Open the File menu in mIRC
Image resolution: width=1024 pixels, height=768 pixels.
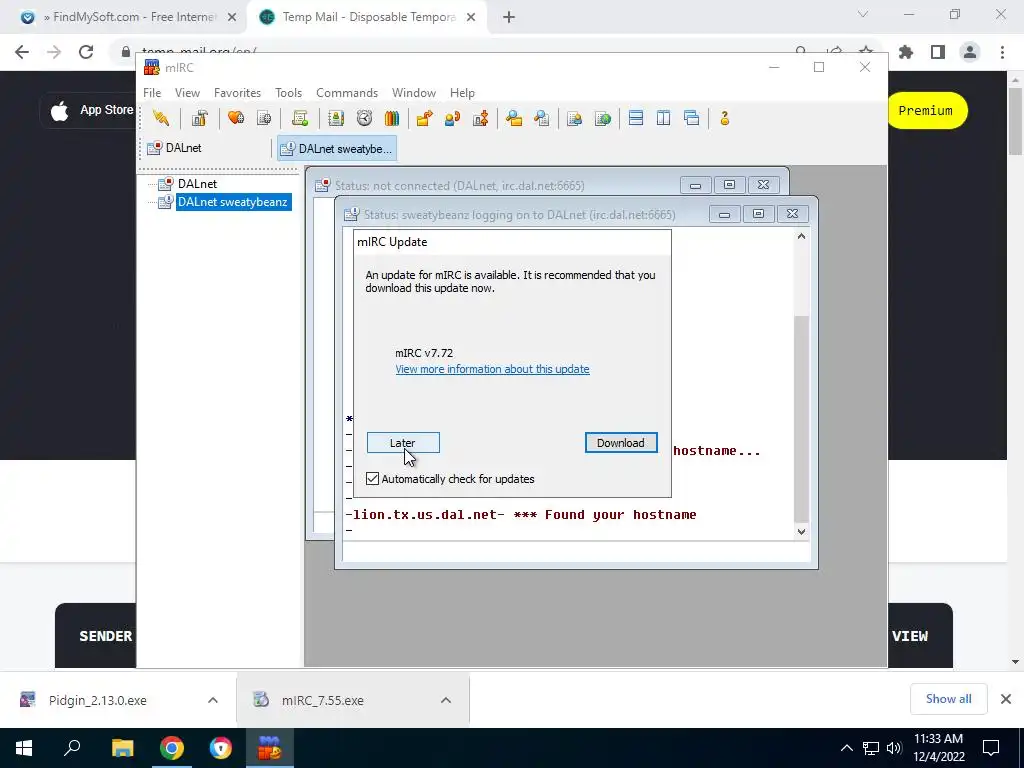tap(152, 93)
